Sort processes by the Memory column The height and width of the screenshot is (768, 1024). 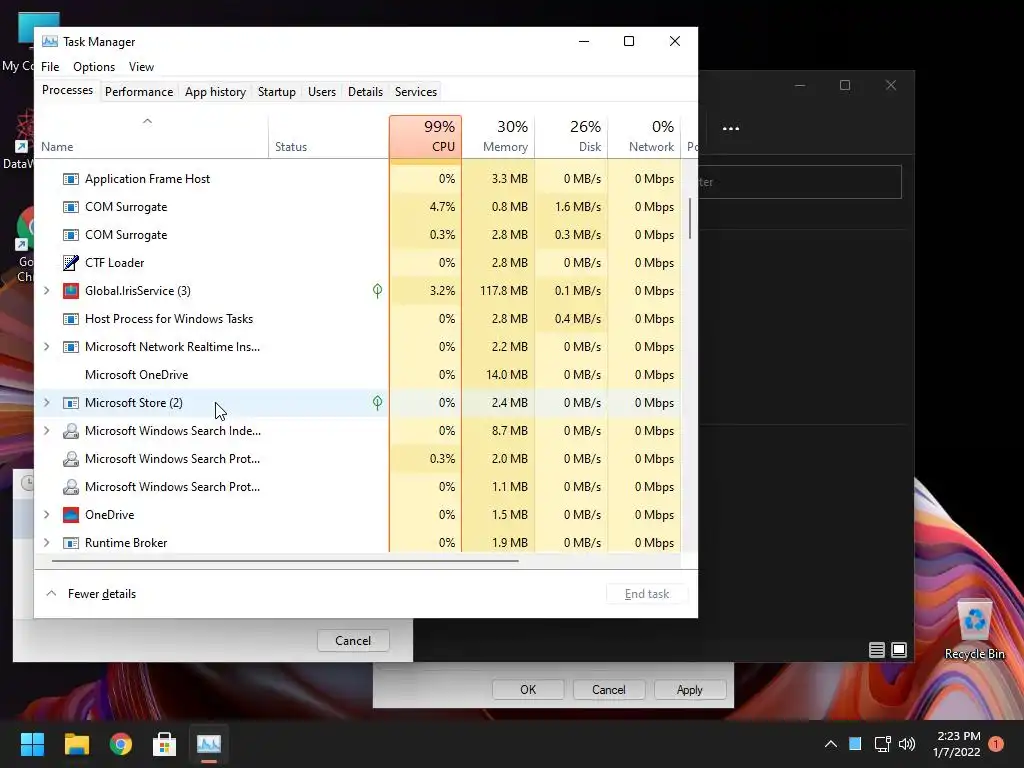click(498, 137)
